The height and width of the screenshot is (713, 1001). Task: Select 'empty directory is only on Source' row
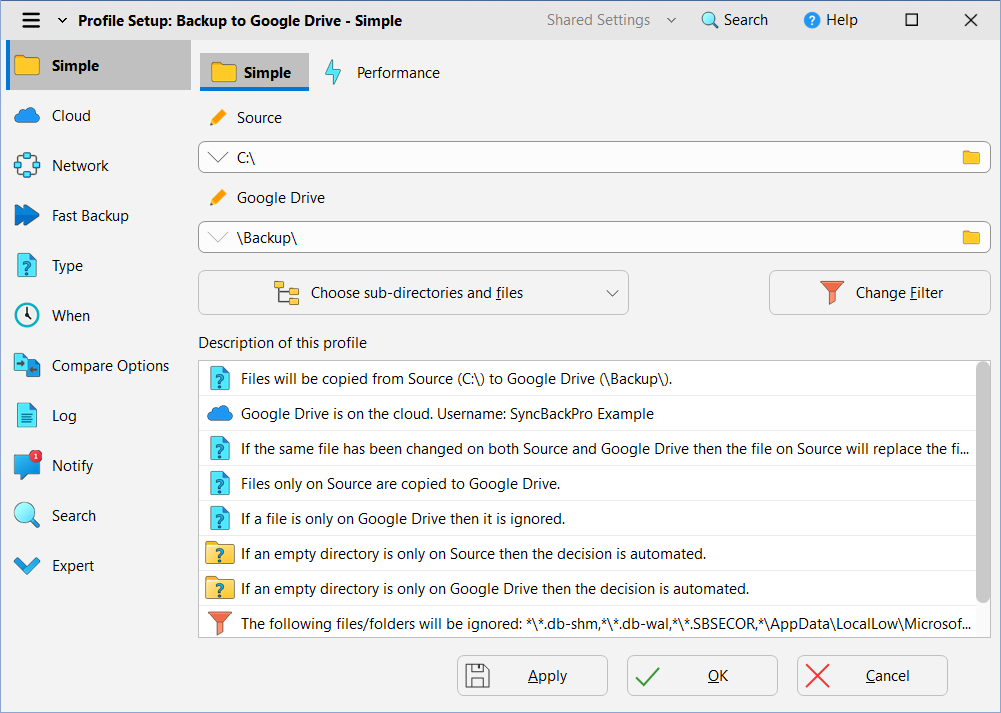tap(587, 553)
